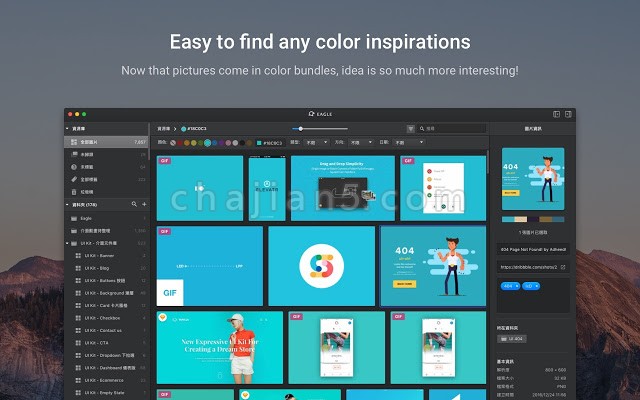Viewport: 640px width, 400px height.
Task: Select UI Kit - Banner folder
Action: tap(107, 256)
